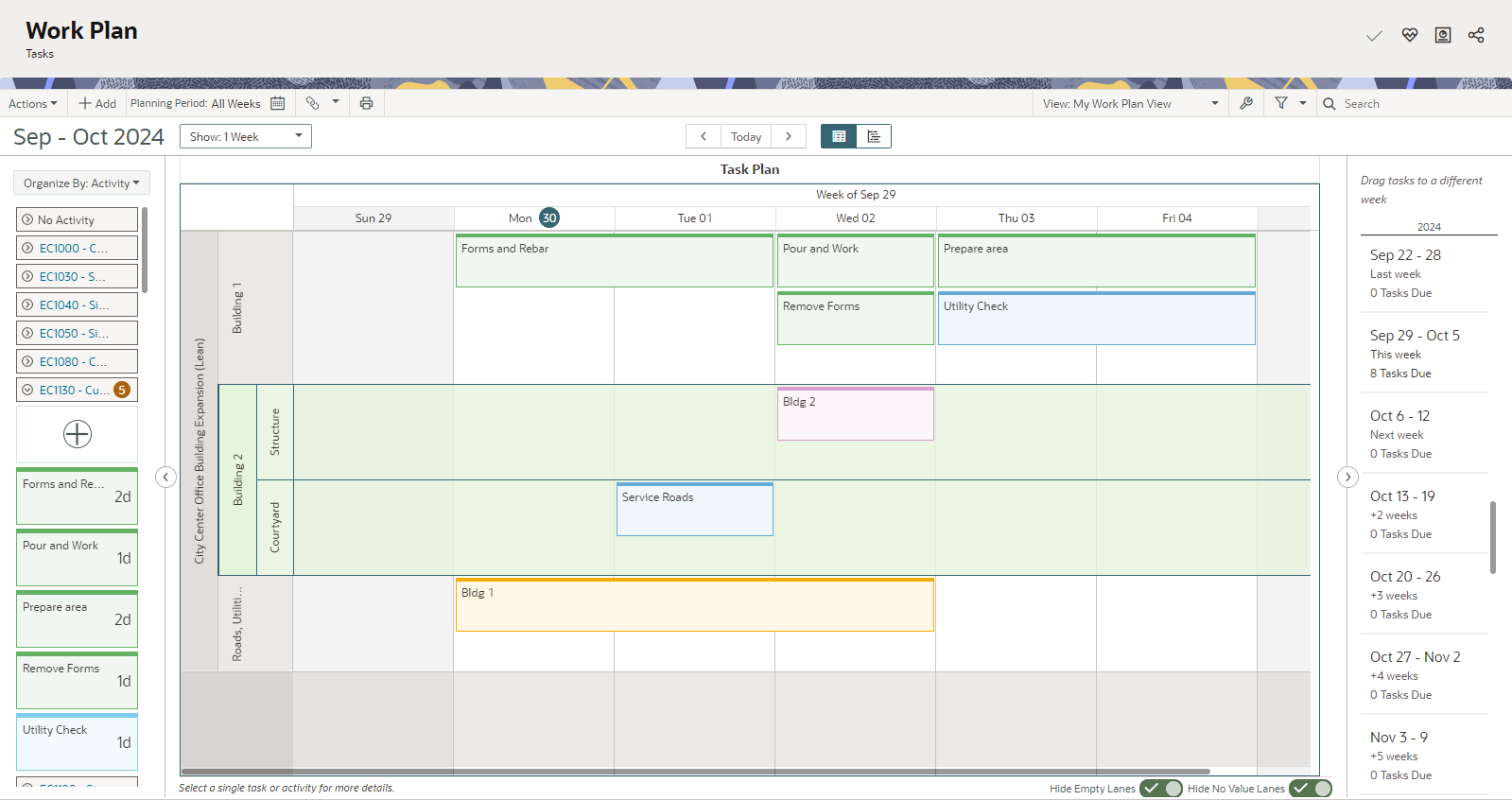Toggle Hide No Value Lanes switch
This screenshot has height=800, width=1512.
[1311, 789]
